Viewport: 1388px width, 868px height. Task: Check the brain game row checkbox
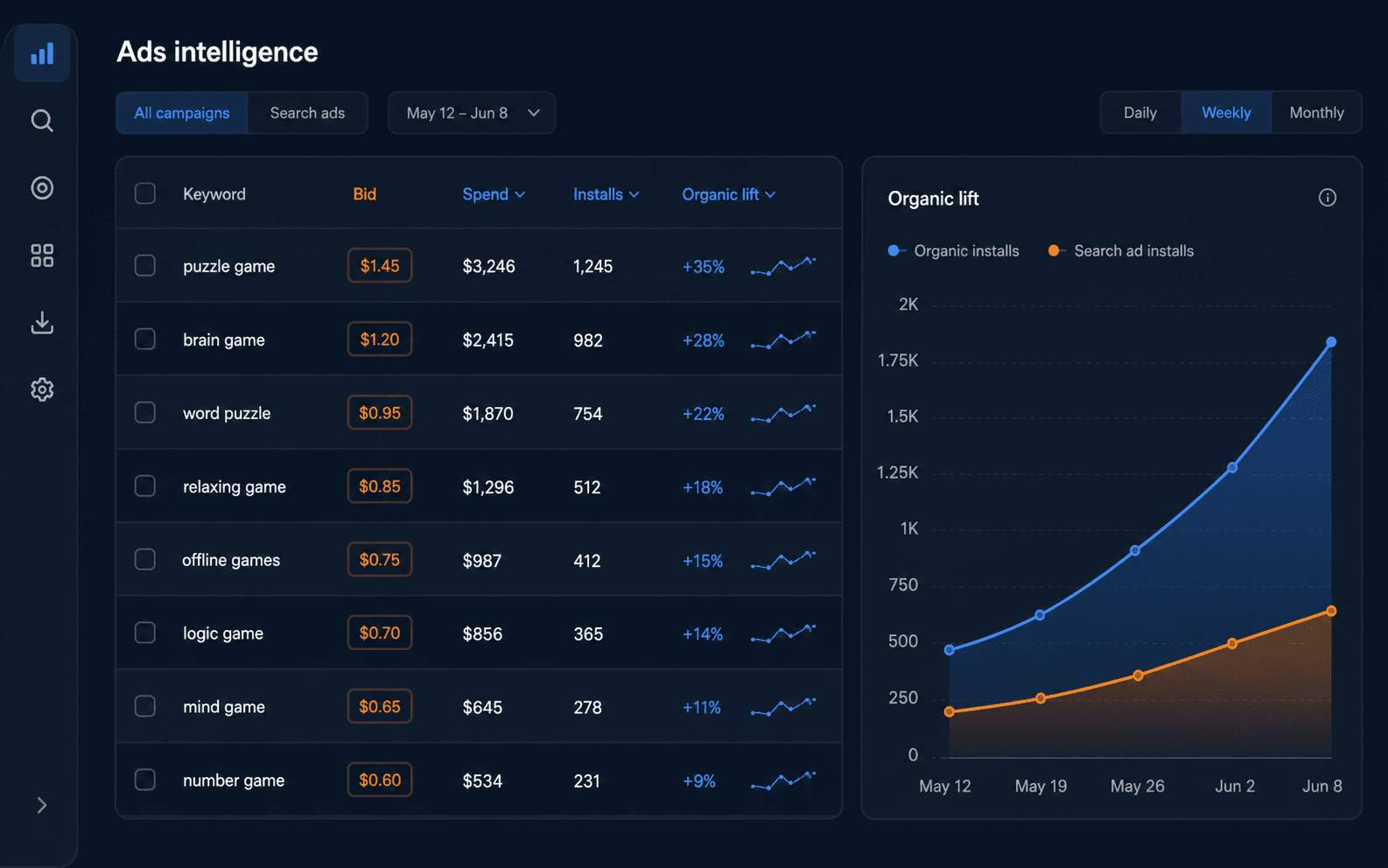145,339
